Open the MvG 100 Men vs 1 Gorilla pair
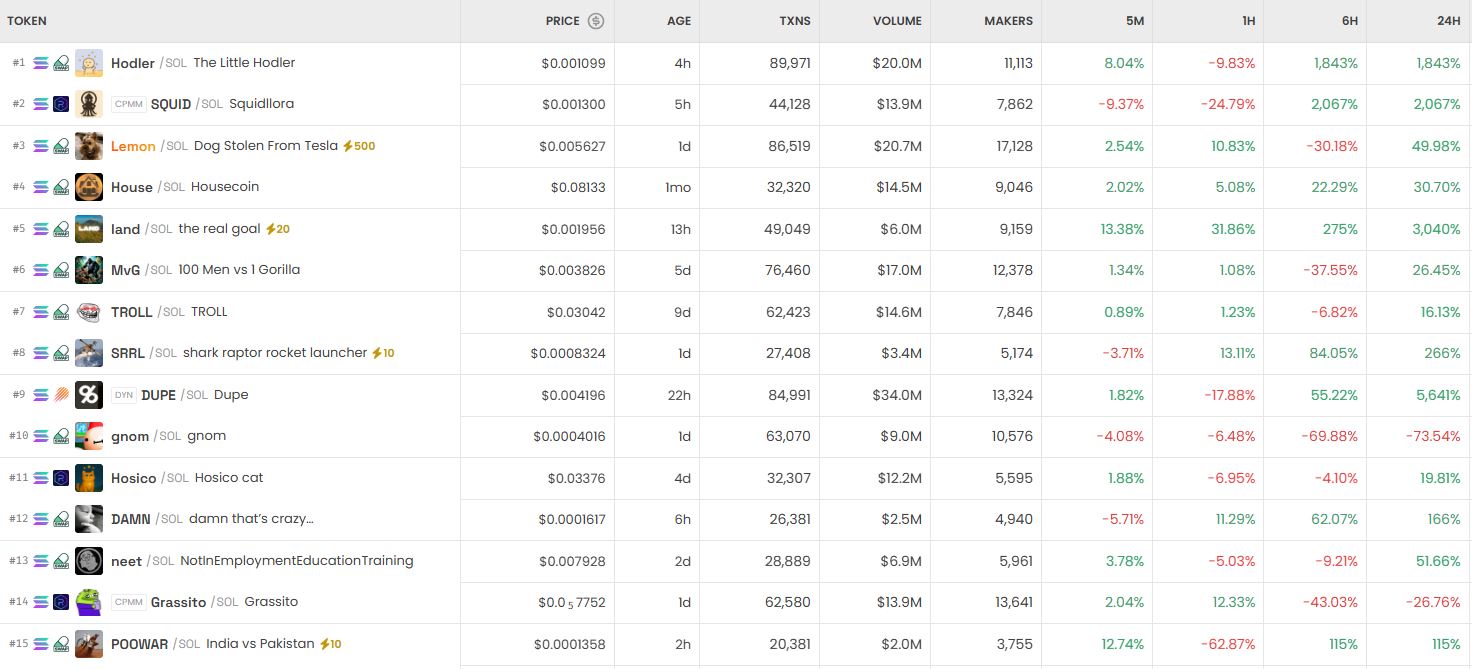This screenshot has width=1472, height=669. pos(238,270)
